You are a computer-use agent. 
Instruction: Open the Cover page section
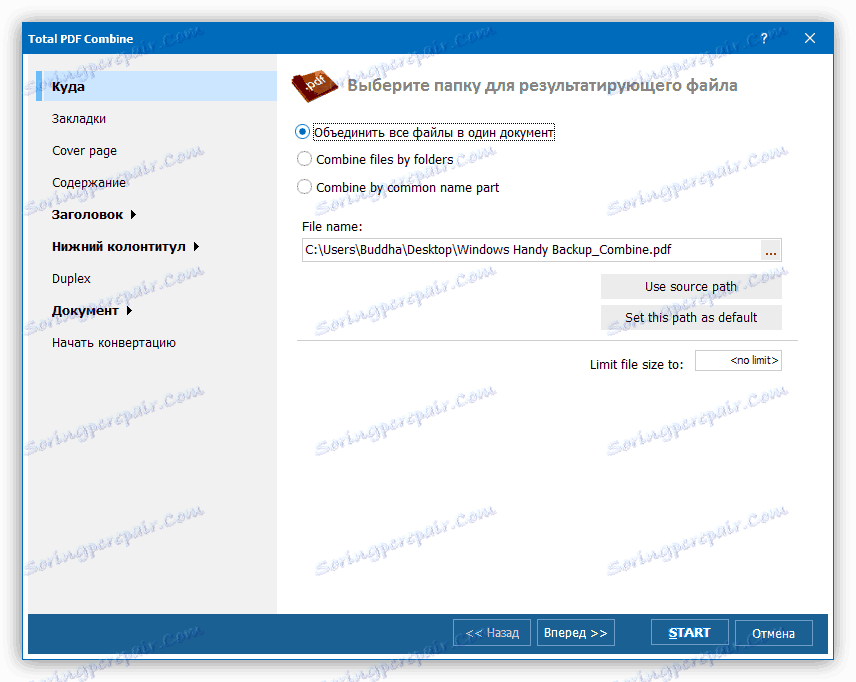(84, 151)
